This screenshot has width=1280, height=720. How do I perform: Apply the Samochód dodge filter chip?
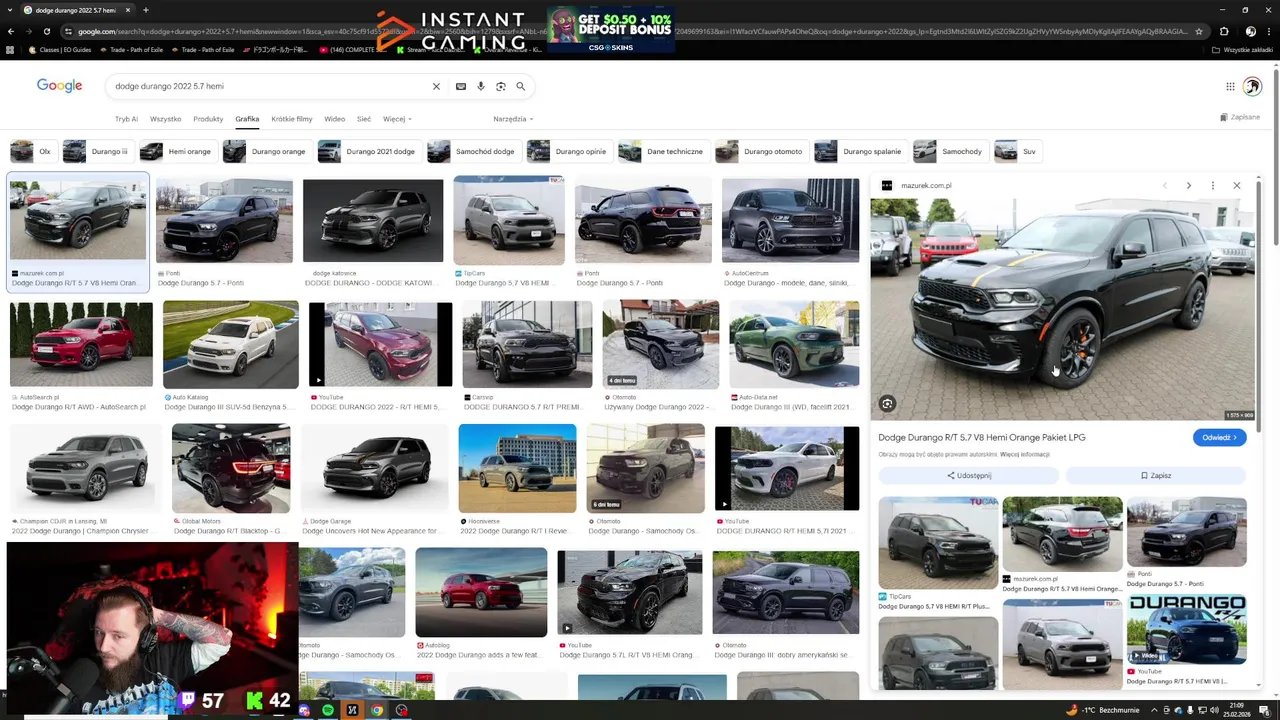point(472,151)
